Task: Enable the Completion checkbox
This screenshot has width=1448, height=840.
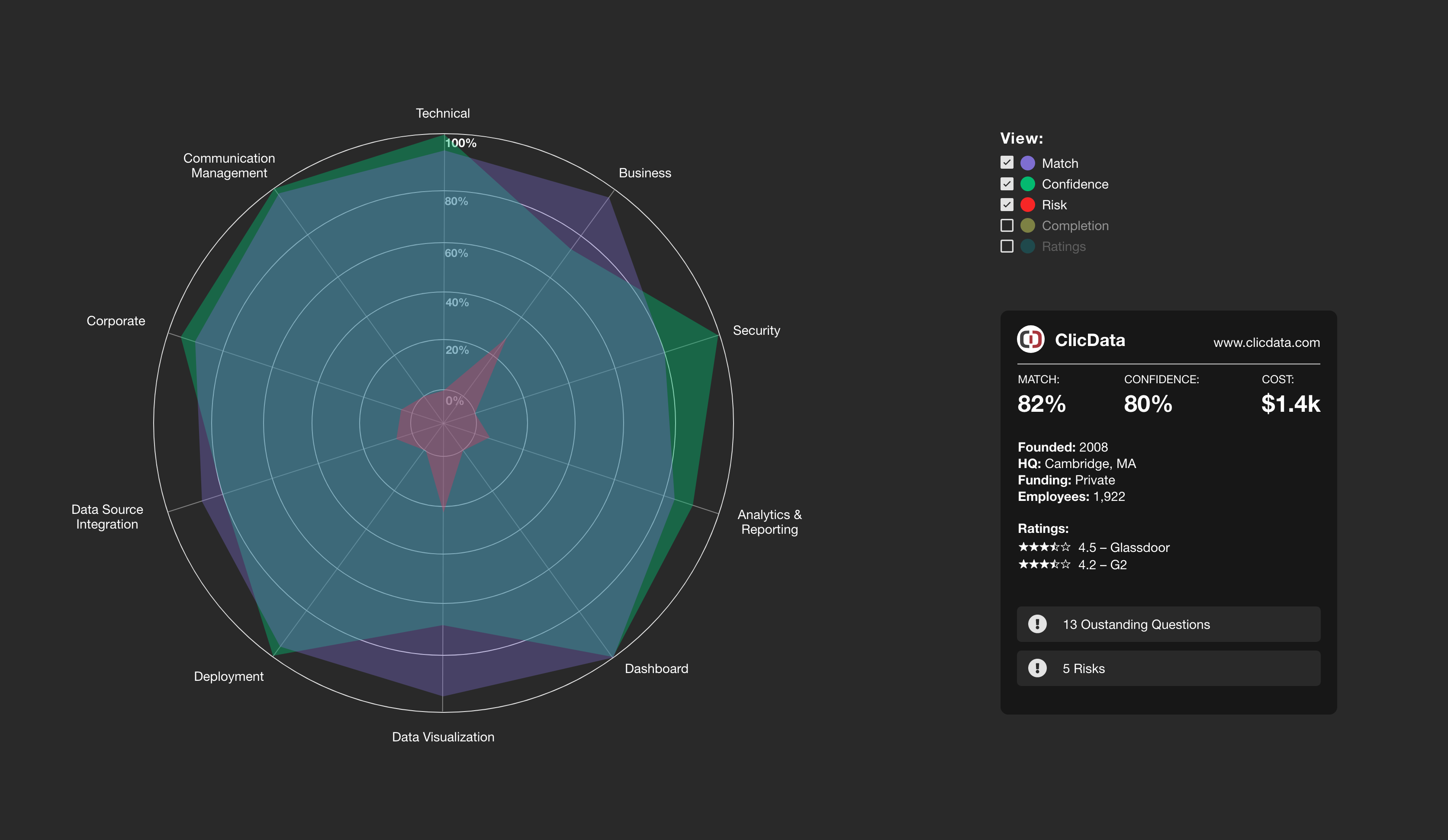Action: (x=1007, y=225)
